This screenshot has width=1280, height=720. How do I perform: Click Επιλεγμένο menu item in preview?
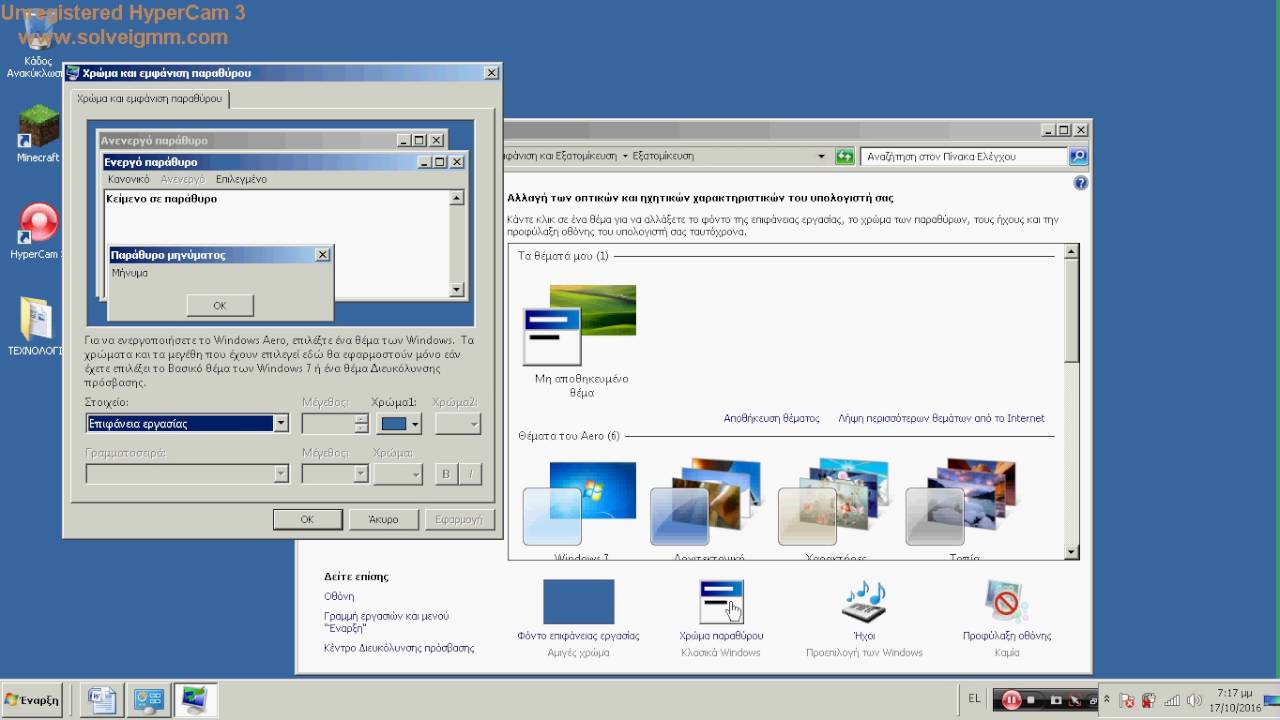pos(241,179)
